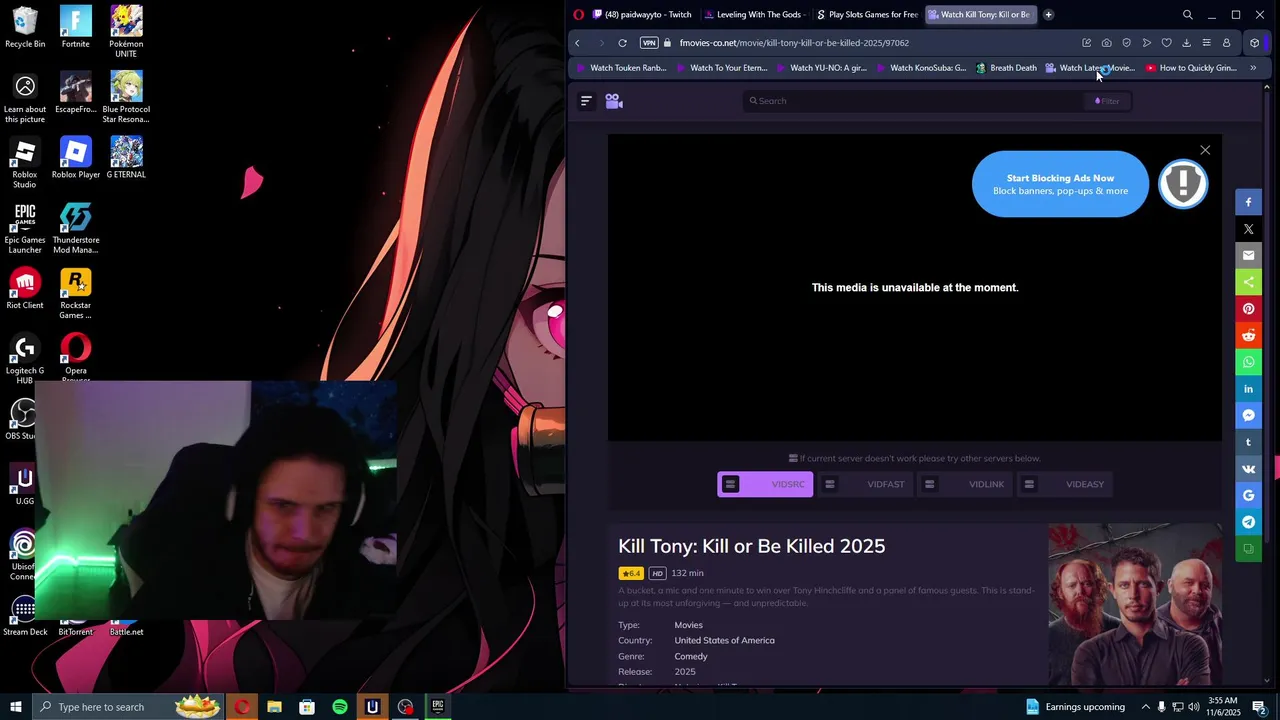Share the page on X (Twitter)
This screenshot has width=1280, height=720.
pyautogui.click(x=1248, y=229)
